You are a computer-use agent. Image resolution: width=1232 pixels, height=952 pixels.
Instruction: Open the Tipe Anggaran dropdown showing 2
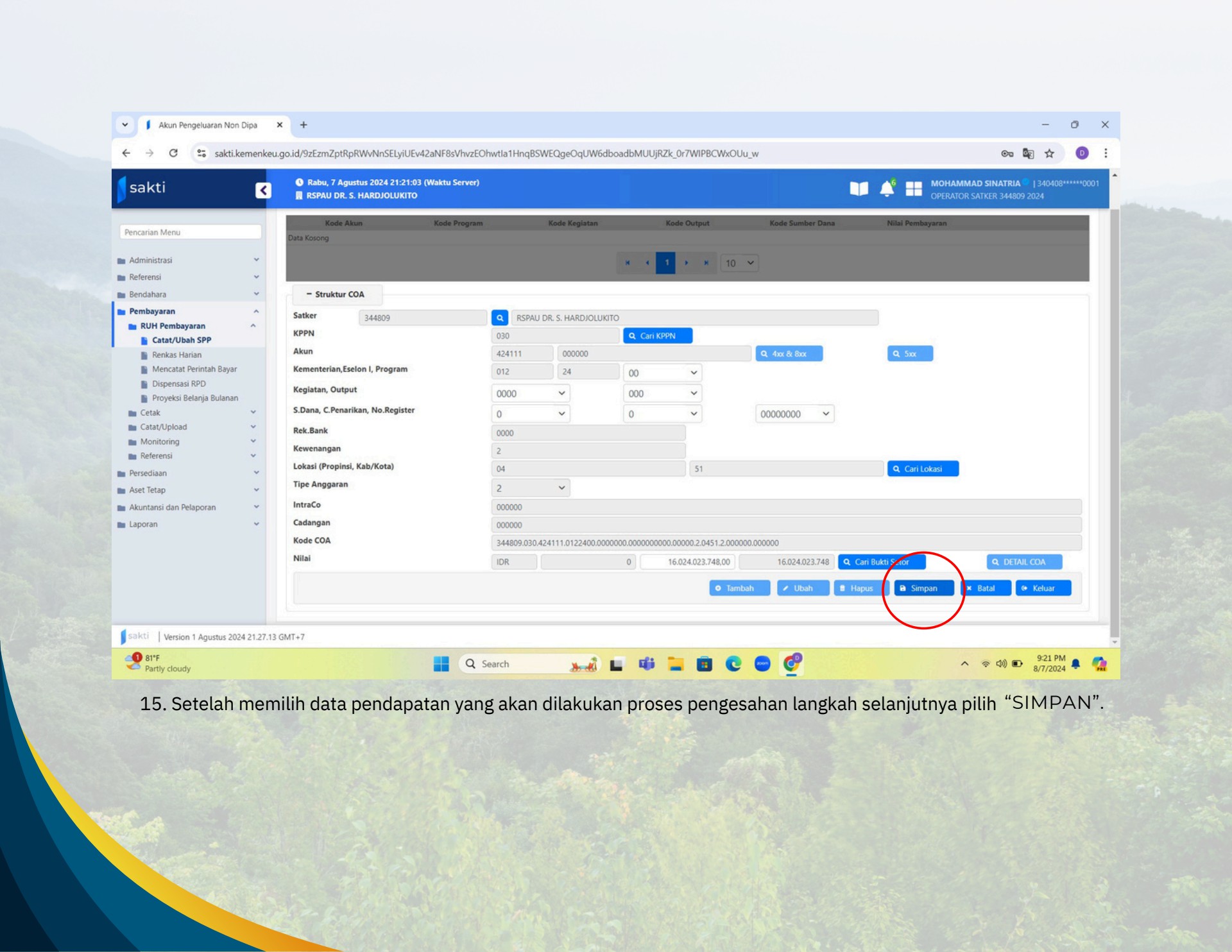click(531, 488)
